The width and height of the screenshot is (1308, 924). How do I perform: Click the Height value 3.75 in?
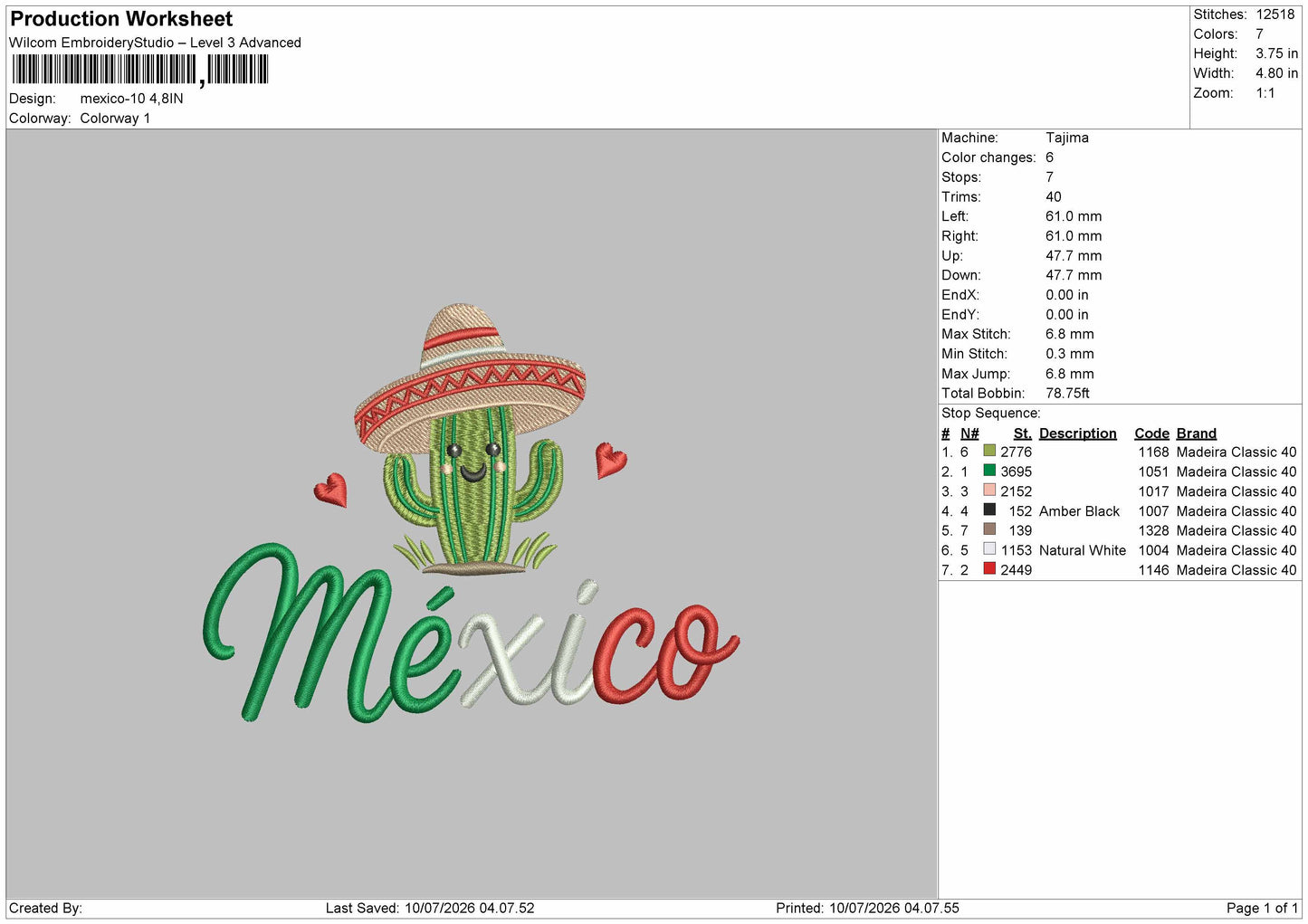pyautogui.click(x=1276, y=54)
